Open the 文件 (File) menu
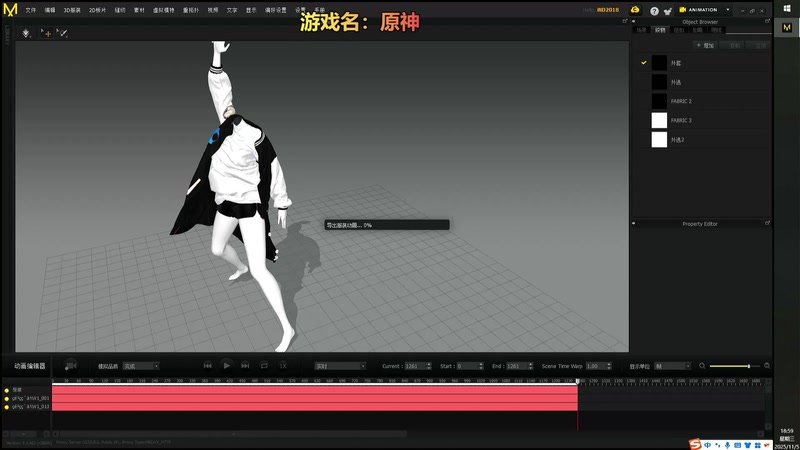This screenshot has width=800, height=450. point(31,10)
